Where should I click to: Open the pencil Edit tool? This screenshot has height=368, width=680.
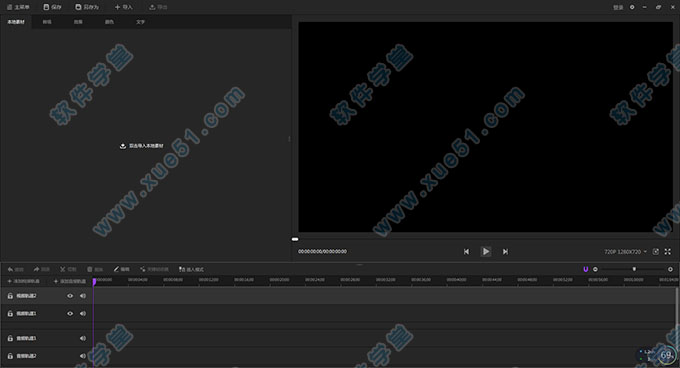pos(121,270)
